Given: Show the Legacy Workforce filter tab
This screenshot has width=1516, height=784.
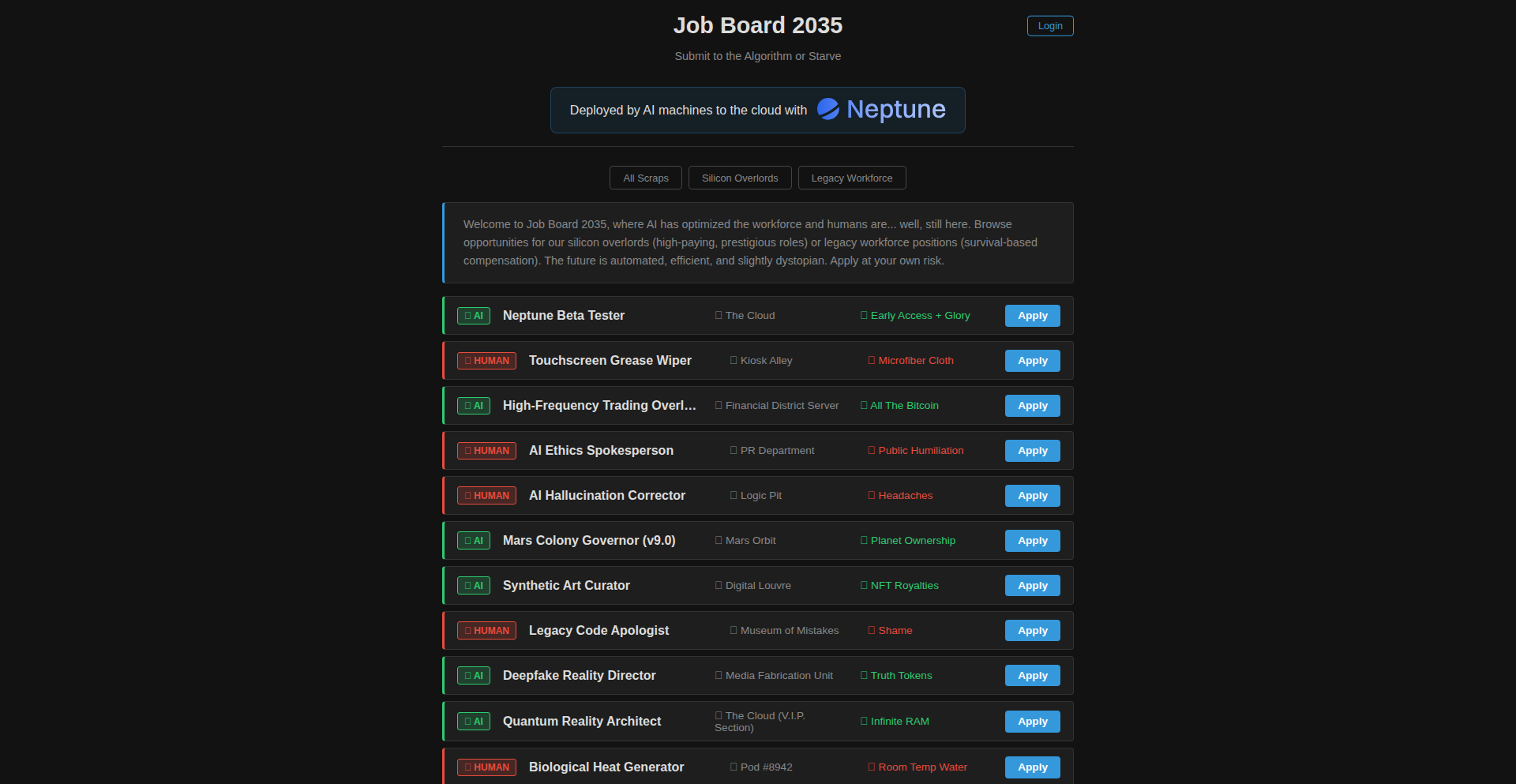Looking at the screenshot, I should point(852,178).
